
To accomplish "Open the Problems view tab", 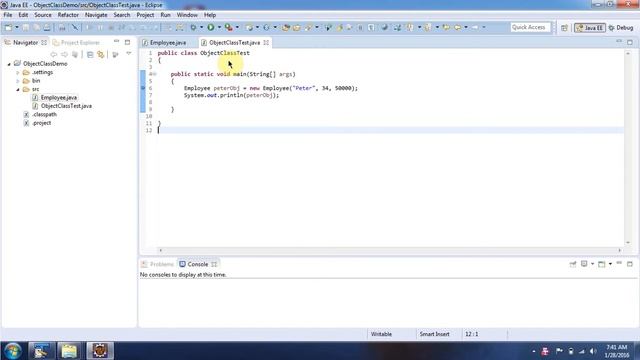I will 158,264.
